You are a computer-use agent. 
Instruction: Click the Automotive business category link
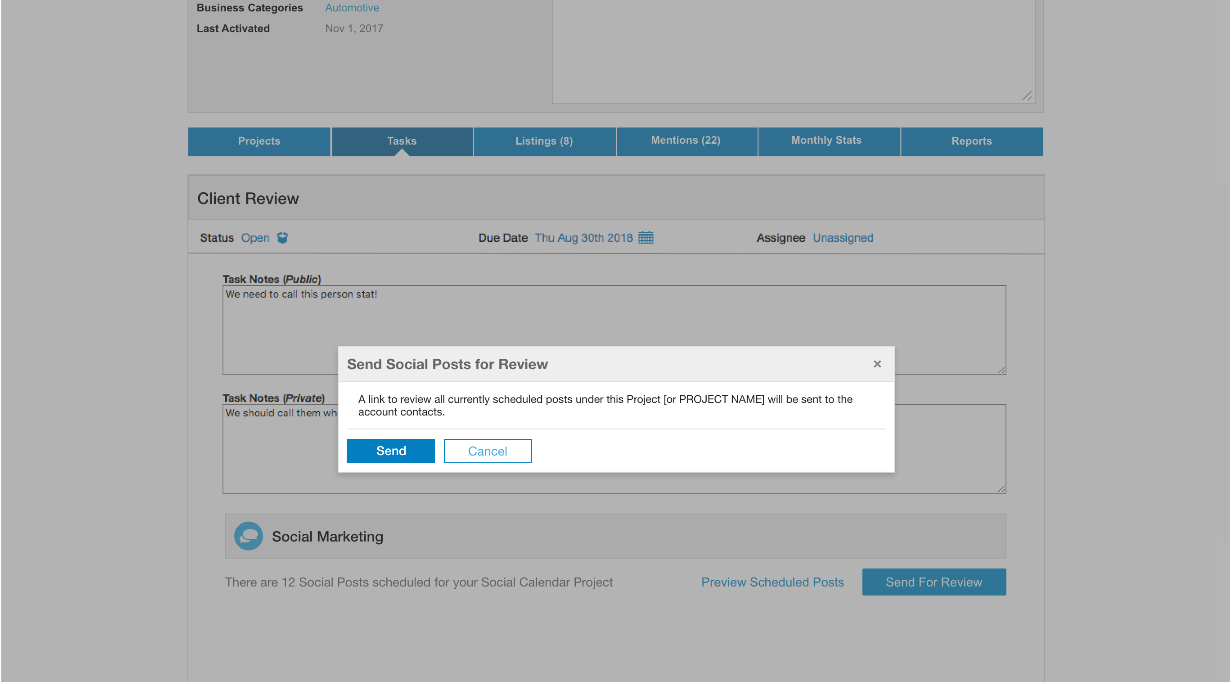click(352, 8)
